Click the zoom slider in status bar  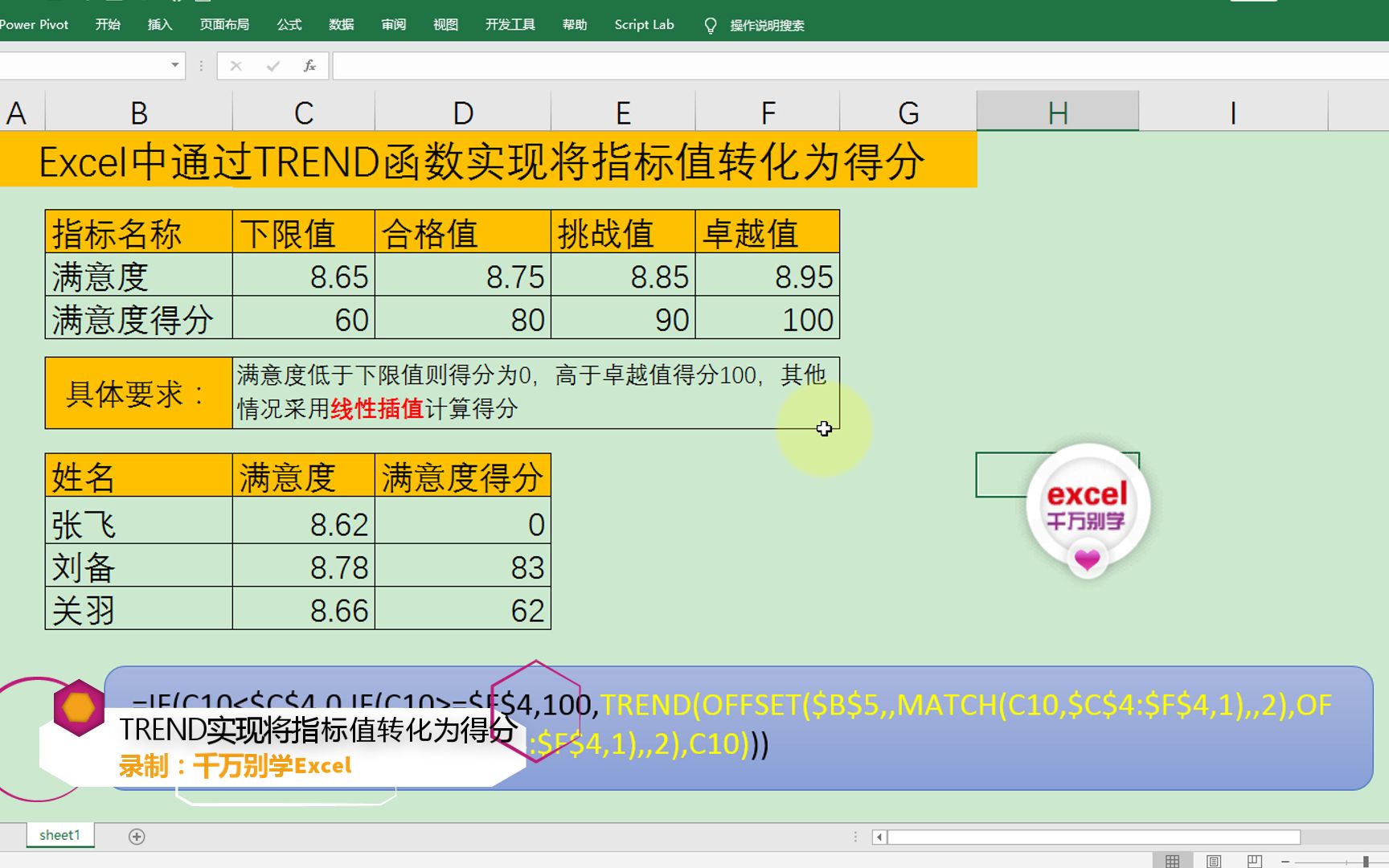[1366, 862]
